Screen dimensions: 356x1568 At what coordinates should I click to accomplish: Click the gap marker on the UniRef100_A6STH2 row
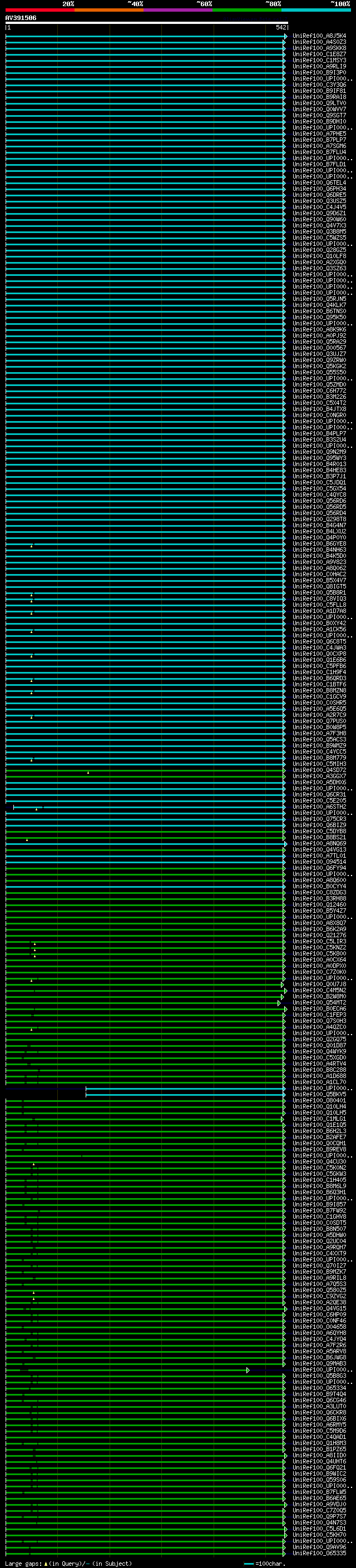[x=37, y=809]
